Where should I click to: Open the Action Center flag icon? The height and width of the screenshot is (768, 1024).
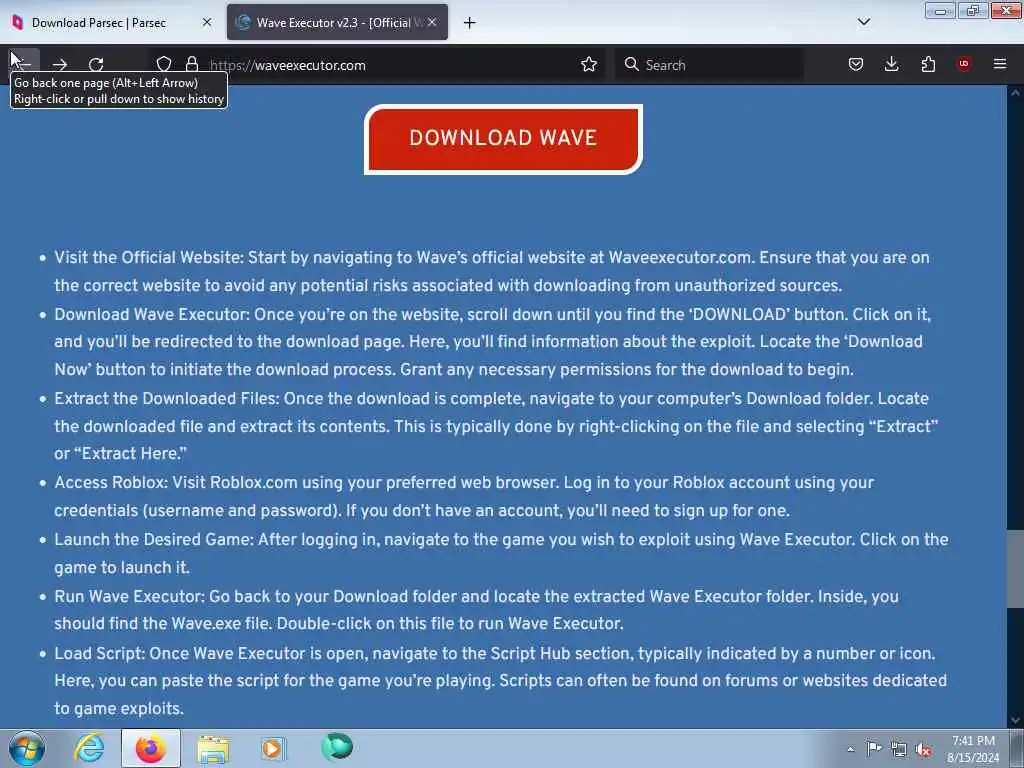[874, 748]
